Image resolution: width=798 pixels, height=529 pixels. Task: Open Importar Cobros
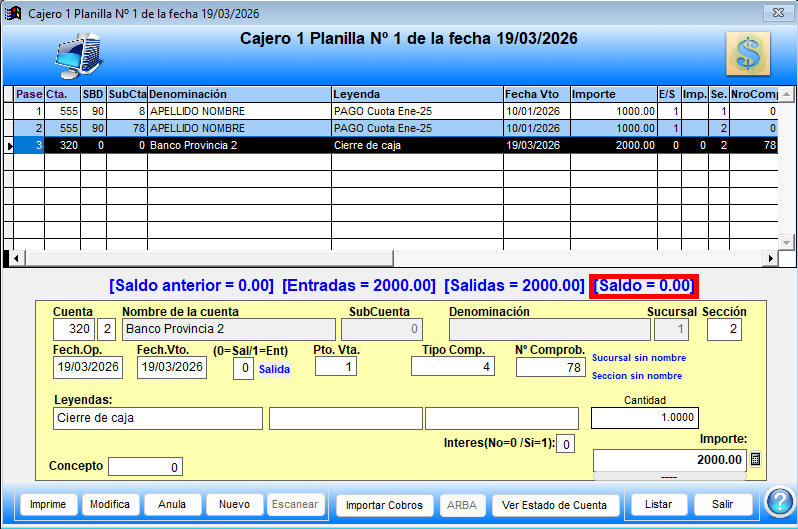(384, 505)
